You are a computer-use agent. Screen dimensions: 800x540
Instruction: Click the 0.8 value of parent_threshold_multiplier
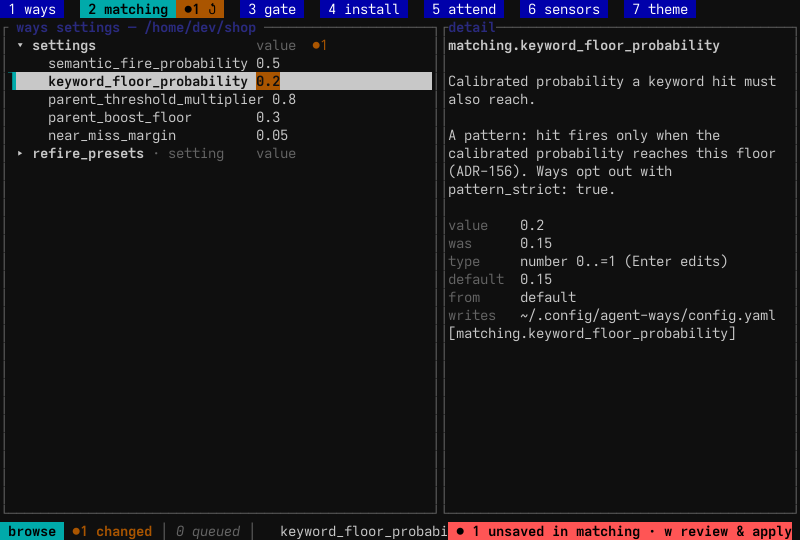tap(284, 99)
